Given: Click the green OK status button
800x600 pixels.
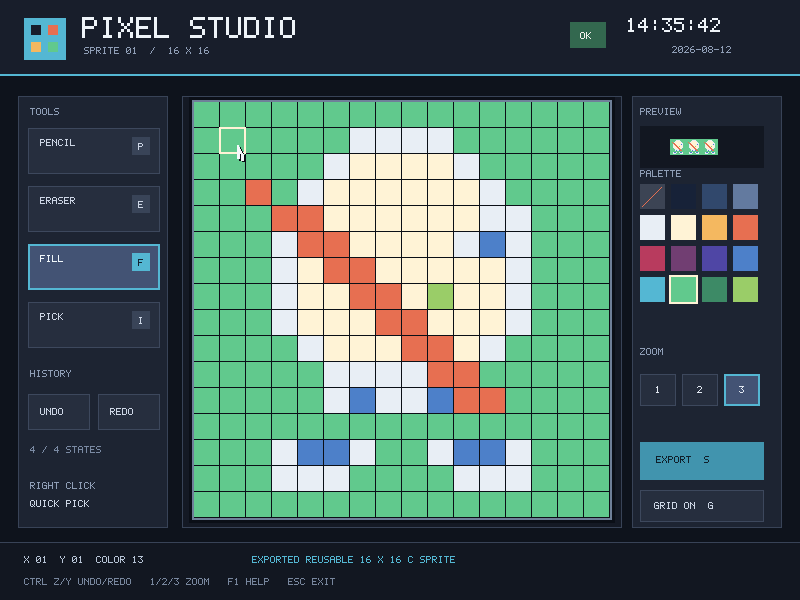Looking at the screenshot, I should [x=588, y=35].
